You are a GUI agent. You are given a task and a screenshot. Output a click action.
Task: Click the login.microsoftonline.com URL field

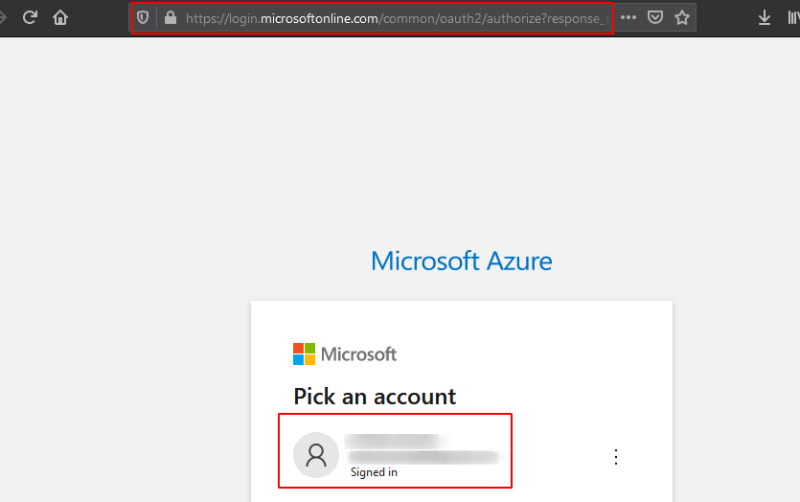click(x=397, y=18)
